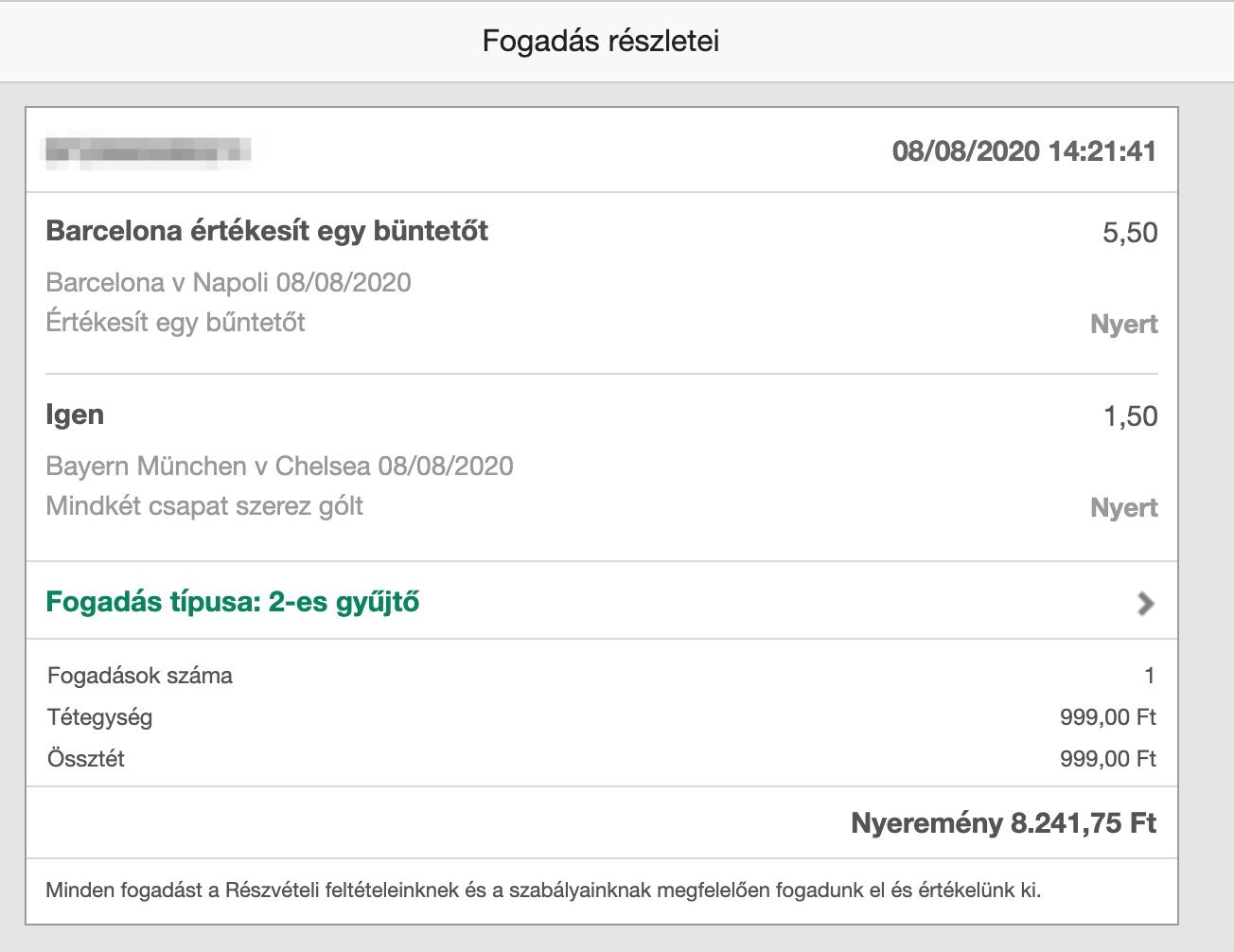Open the Barcelona v Napoli match
Screen dimensions: 1234x952
click(x=228, y=282)
